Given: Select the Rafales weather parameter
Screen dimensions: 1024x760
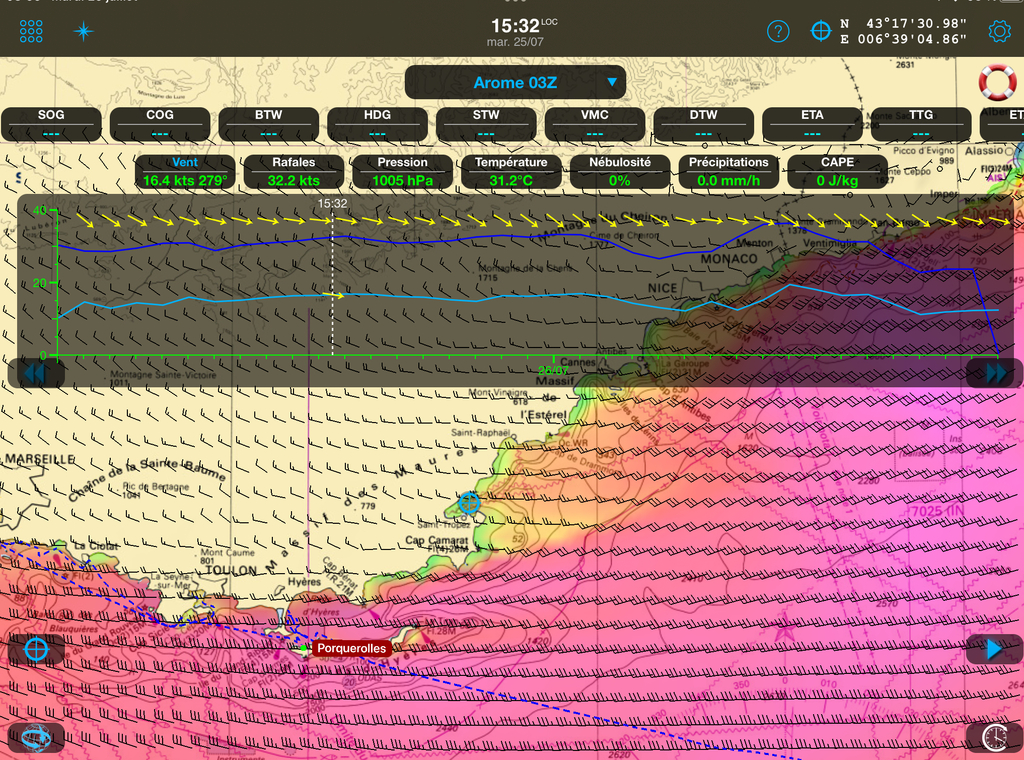Looking at the screenshot, I should 294,172.
